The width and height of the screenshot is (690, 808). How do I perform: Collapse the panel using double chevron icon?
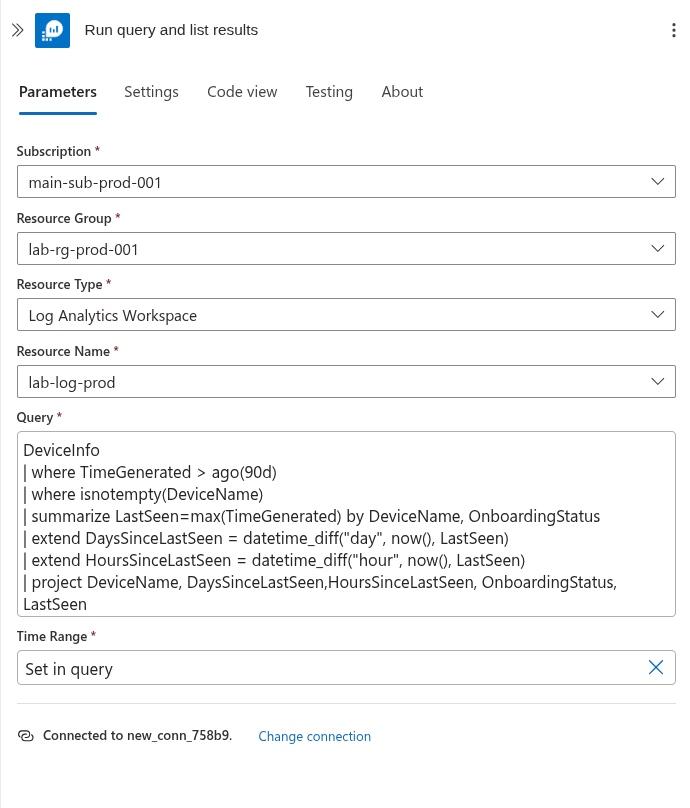click(18, 30)
